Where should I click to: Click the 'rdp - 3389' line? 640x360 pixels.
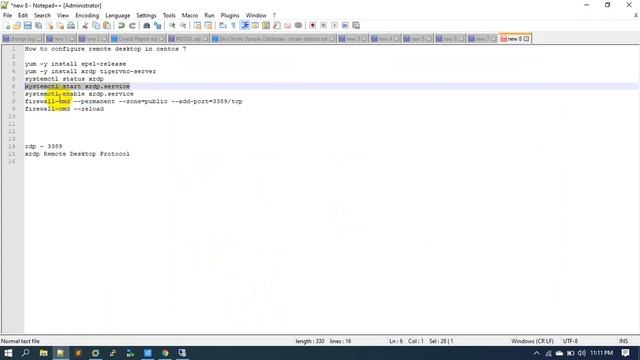(x=44, y=146)
